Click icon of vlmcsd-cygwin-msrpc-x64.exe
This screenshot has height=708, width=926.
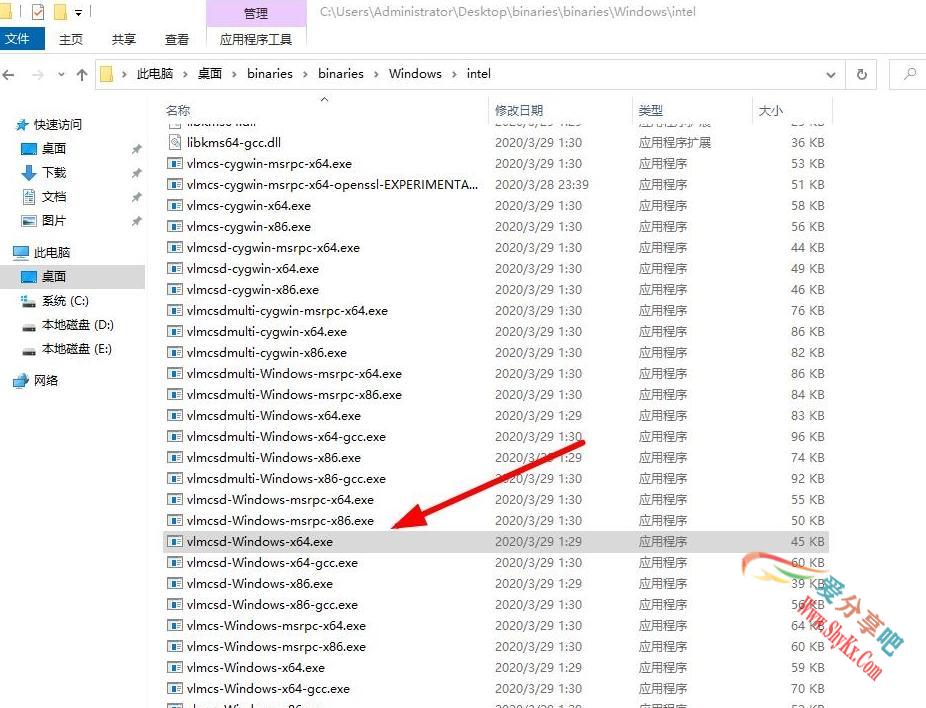click(174, 247)
